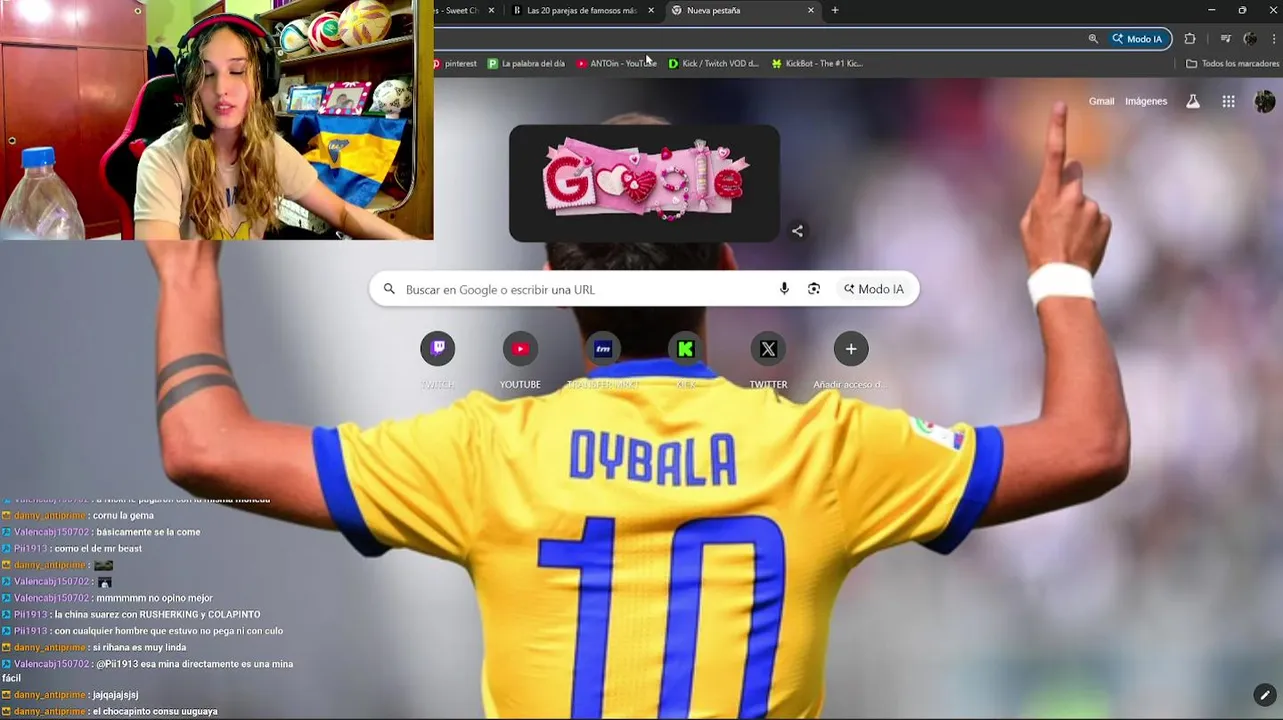The width and height of the screenshot is (1283, 720).
Task: Search by image with Lens icon
Action: click(x=814, y=289)
